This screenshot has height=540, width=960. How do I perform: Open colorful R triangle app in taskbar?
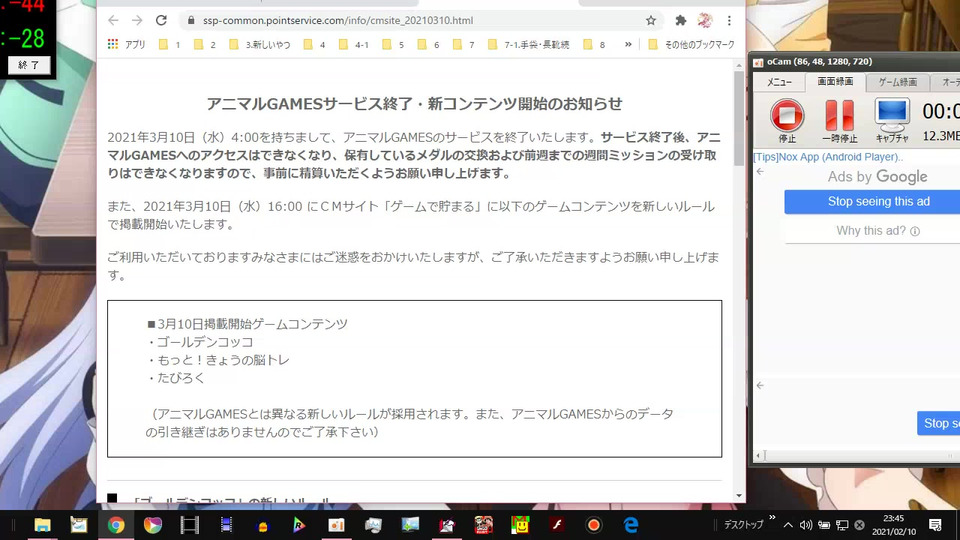[299, 525]
